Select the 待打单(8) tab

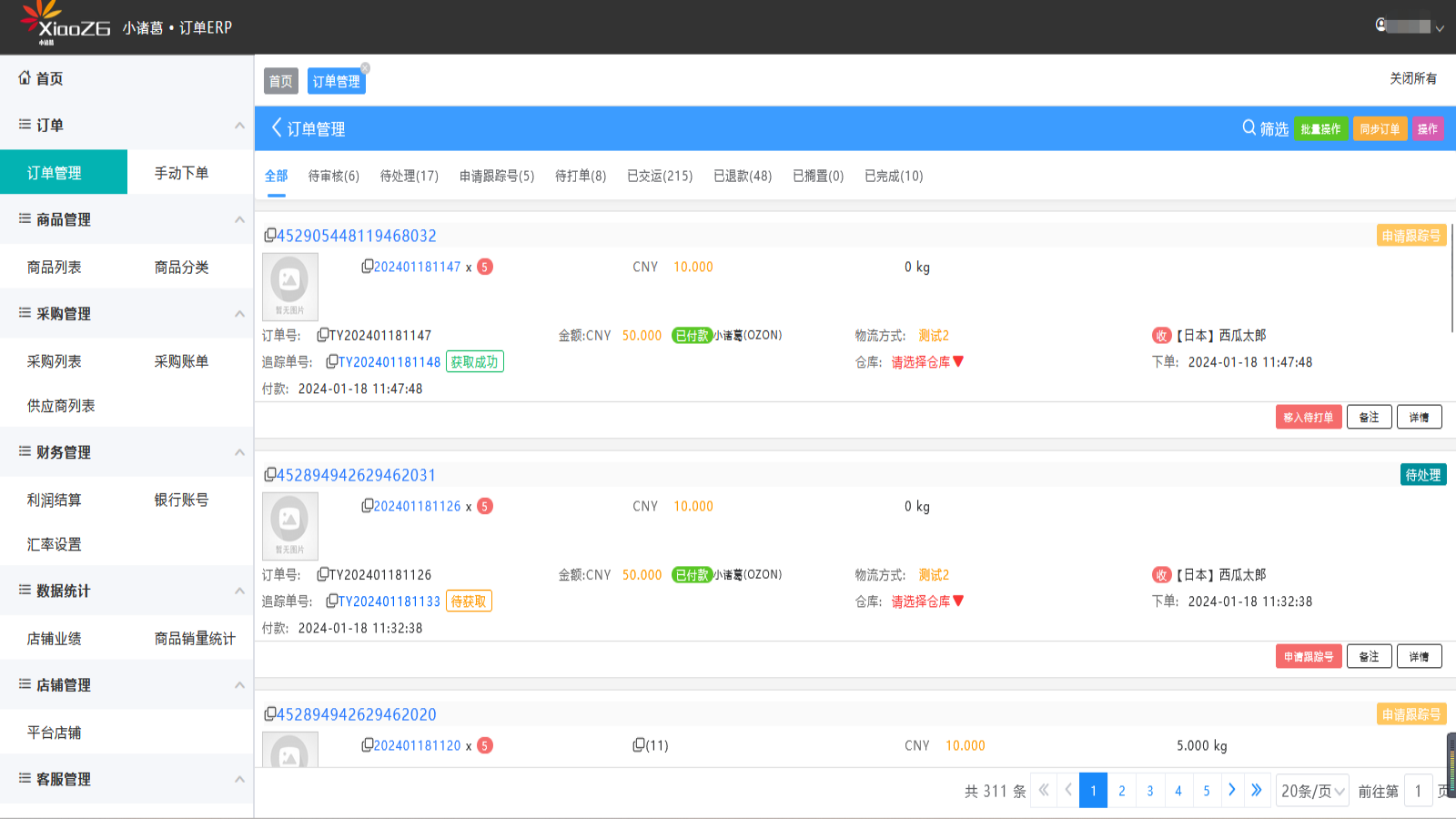(581, 176)
